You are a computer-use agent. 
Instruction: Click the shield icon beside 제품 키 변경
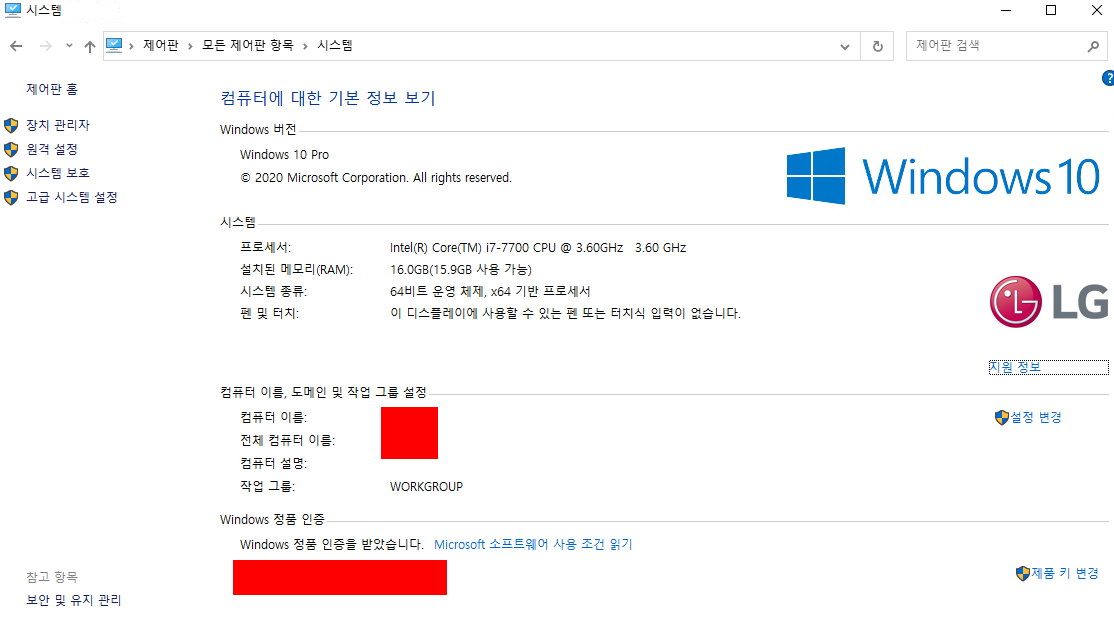click(x=1023, y=574)
